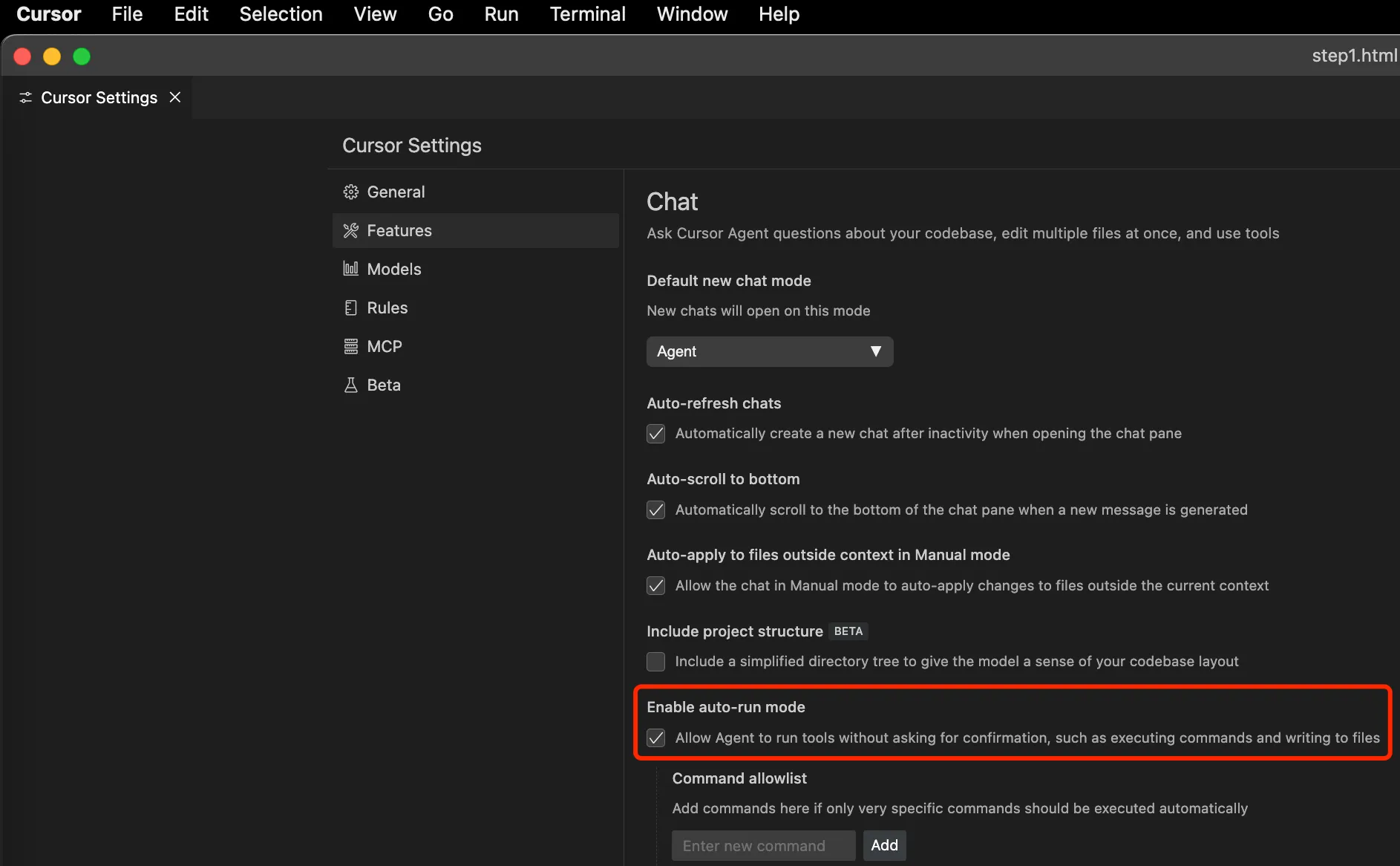The height and width of the screenshot is (866, 1400).
Task: Go to the Models section
Action: point(475,269)
